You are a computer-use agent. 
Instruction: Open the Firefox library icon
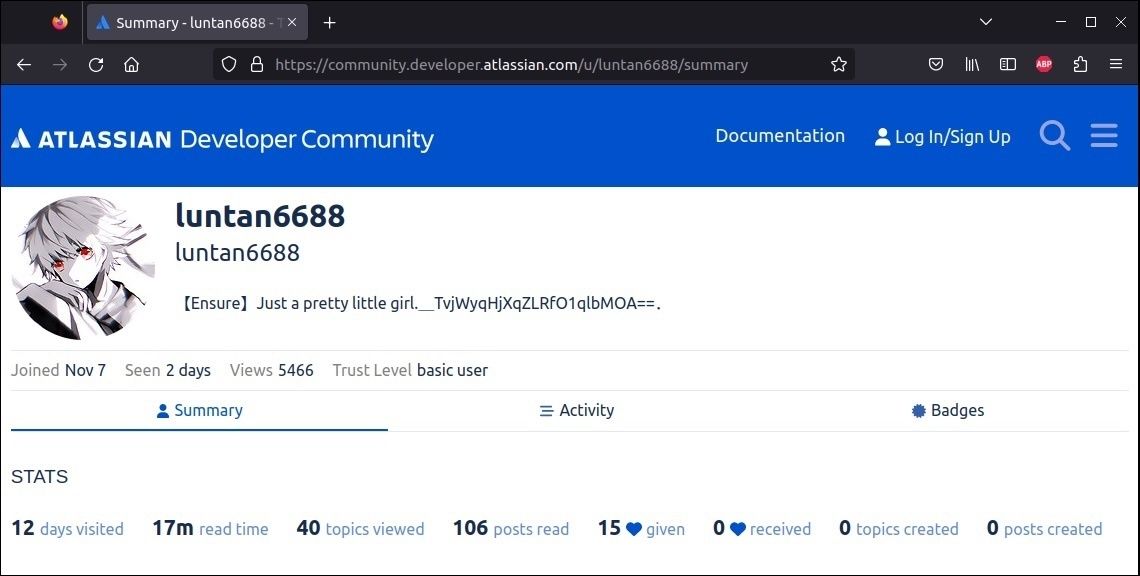coord(971,64)
